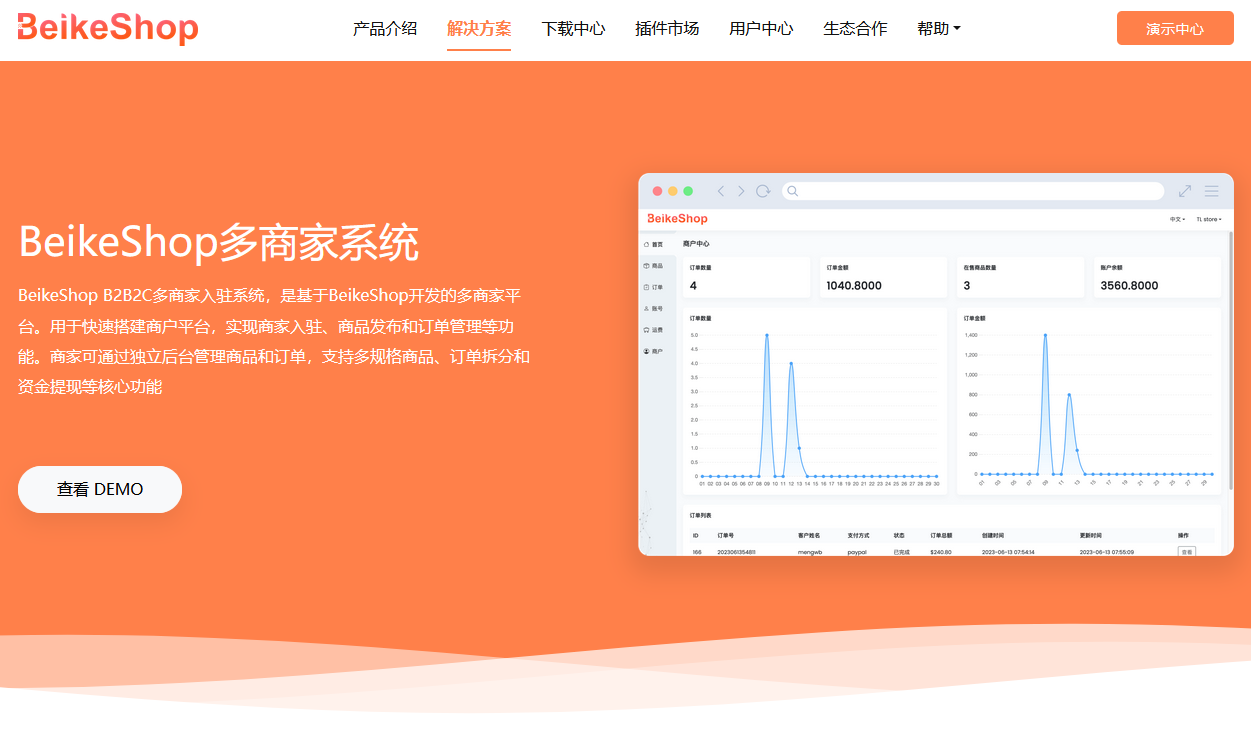Click order number 2023061354811 in the table

coord(737,552)
